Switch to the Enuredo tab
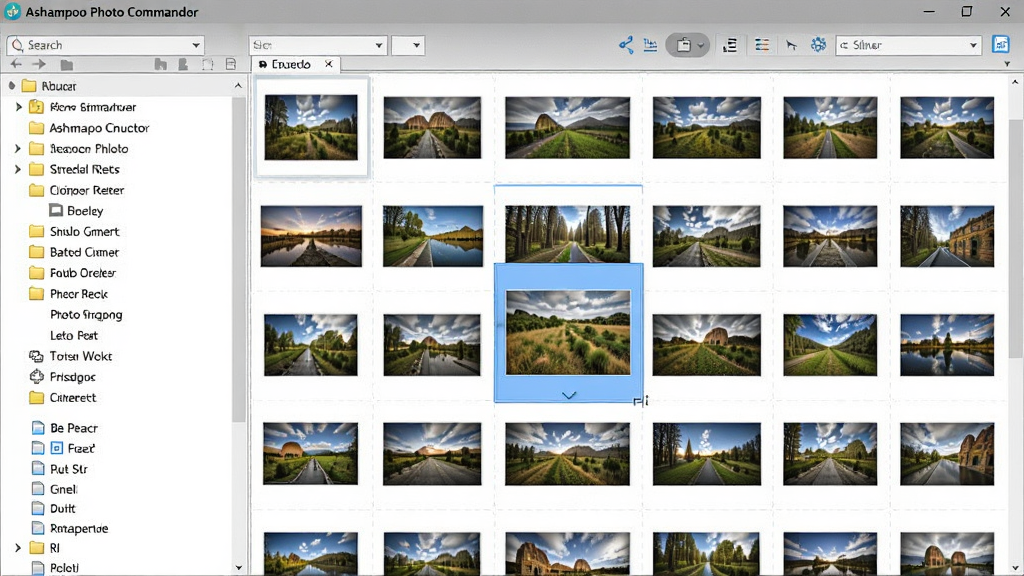Image resolution: width=1024 pixels, height=576 pixels. [285, 64]
